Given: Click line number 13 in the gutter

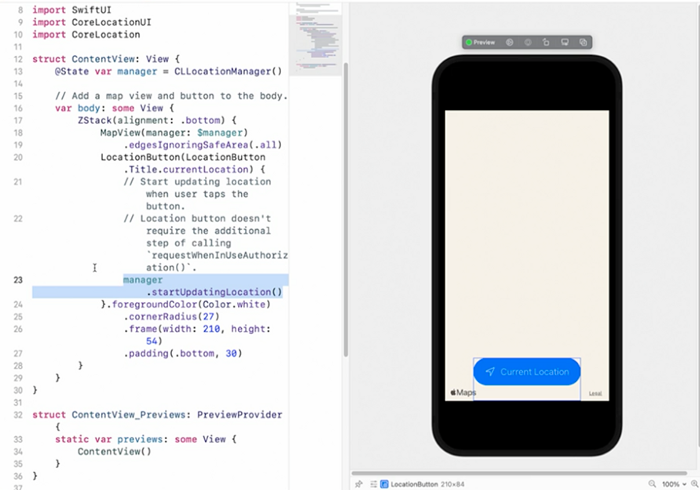Looking at the screenshot, I should (x=20, y=60).
